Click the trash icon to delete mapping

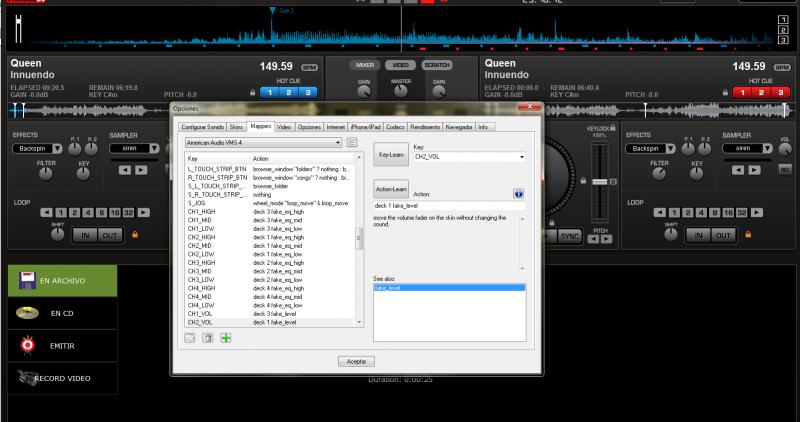(207, 338)
